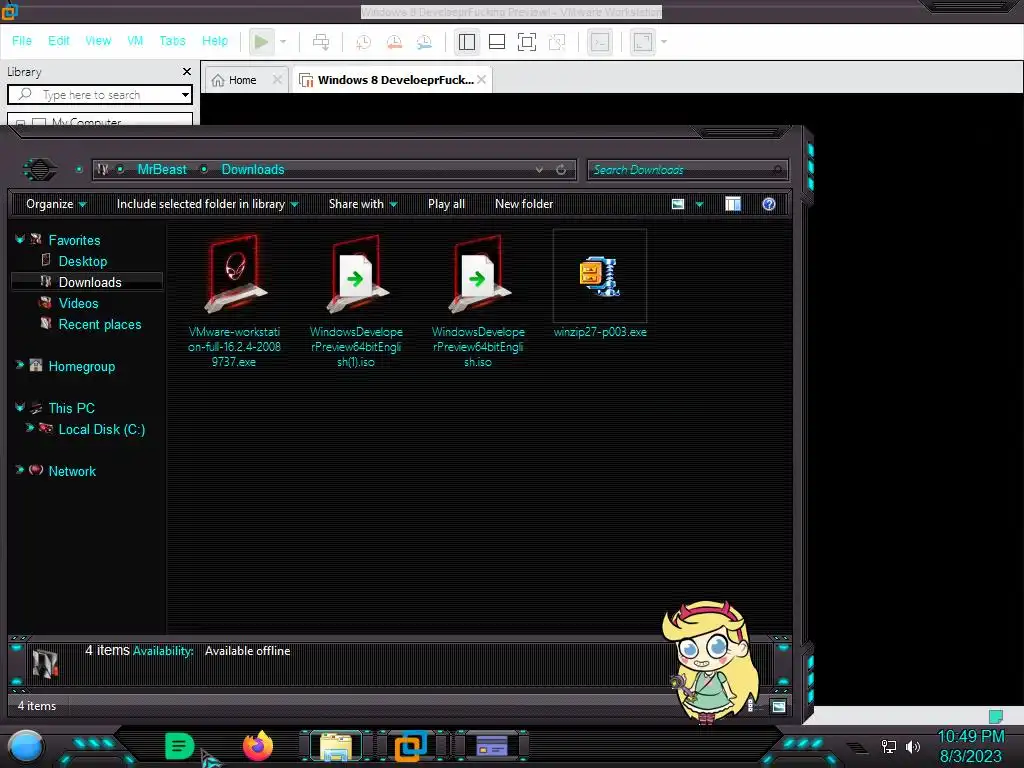Select Network in the navigation pane
The height and width of the screenshot is (768, 1024).
coord(72,471)
